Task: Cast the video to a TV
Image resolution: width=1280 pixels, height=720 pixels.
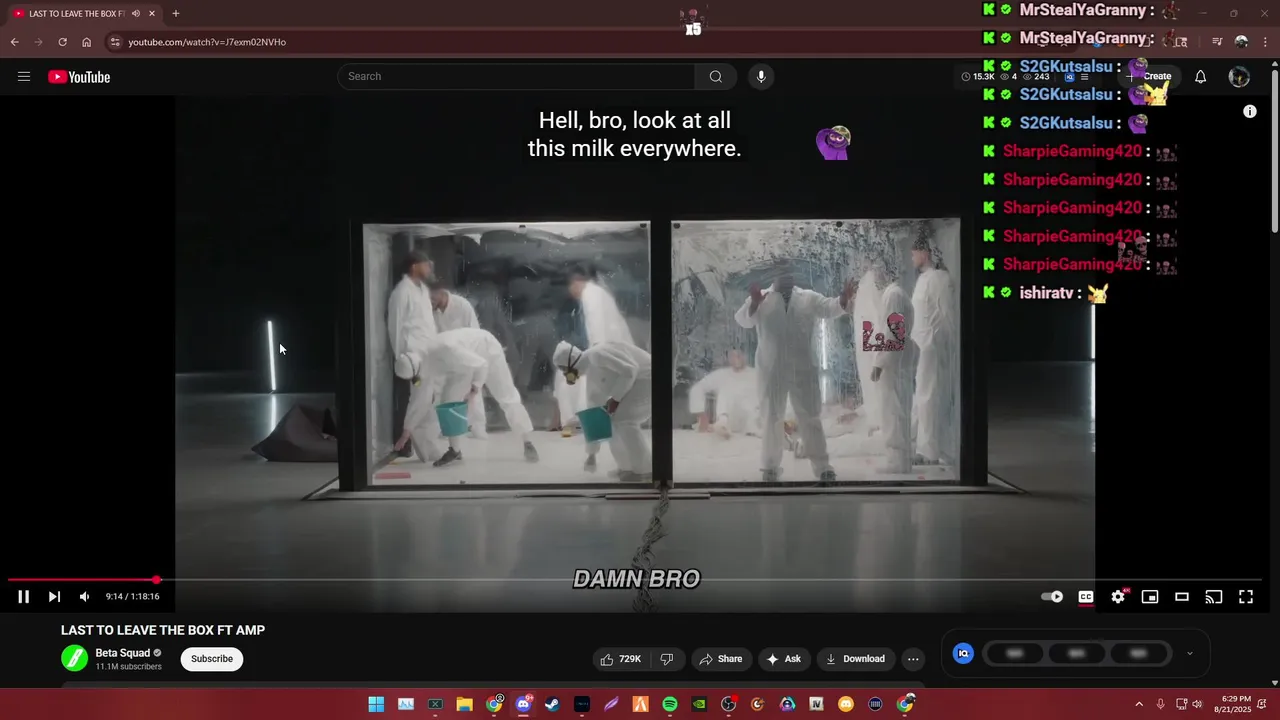Action: 1214,597
